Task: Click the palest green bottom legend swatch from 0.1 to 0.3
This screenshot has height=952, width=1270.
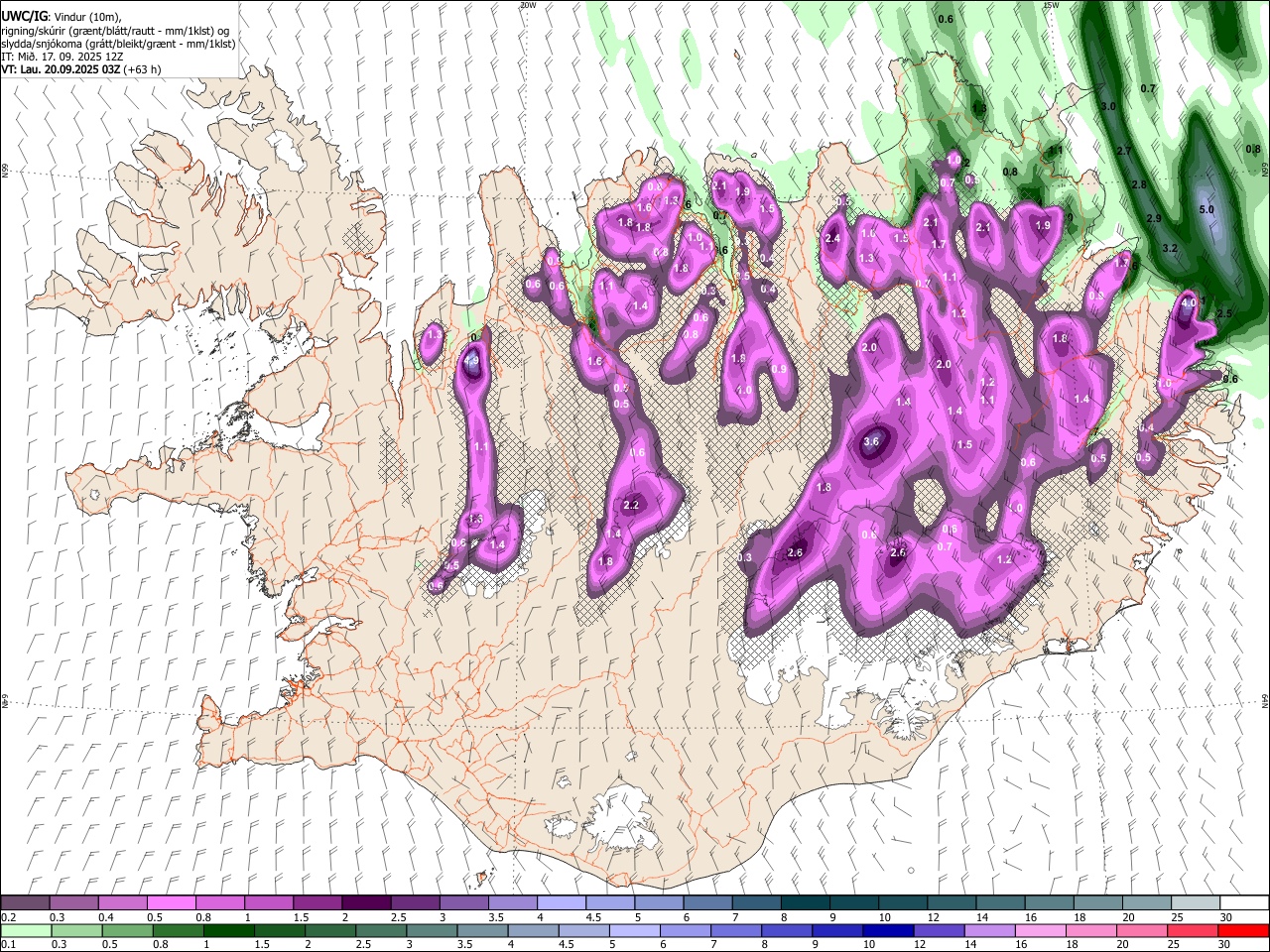Action: [x=26, y=931]
